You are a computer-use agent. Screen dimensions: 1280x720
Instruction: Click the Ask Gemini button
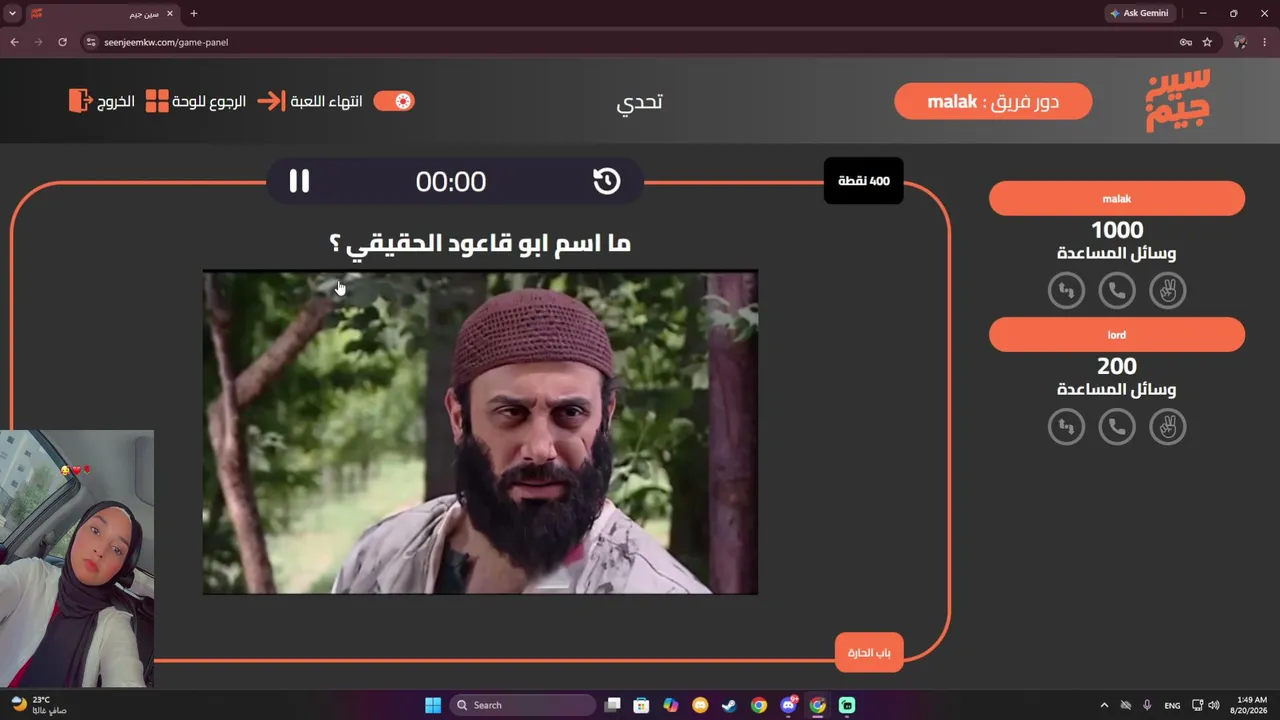[x=1139, y=13]
